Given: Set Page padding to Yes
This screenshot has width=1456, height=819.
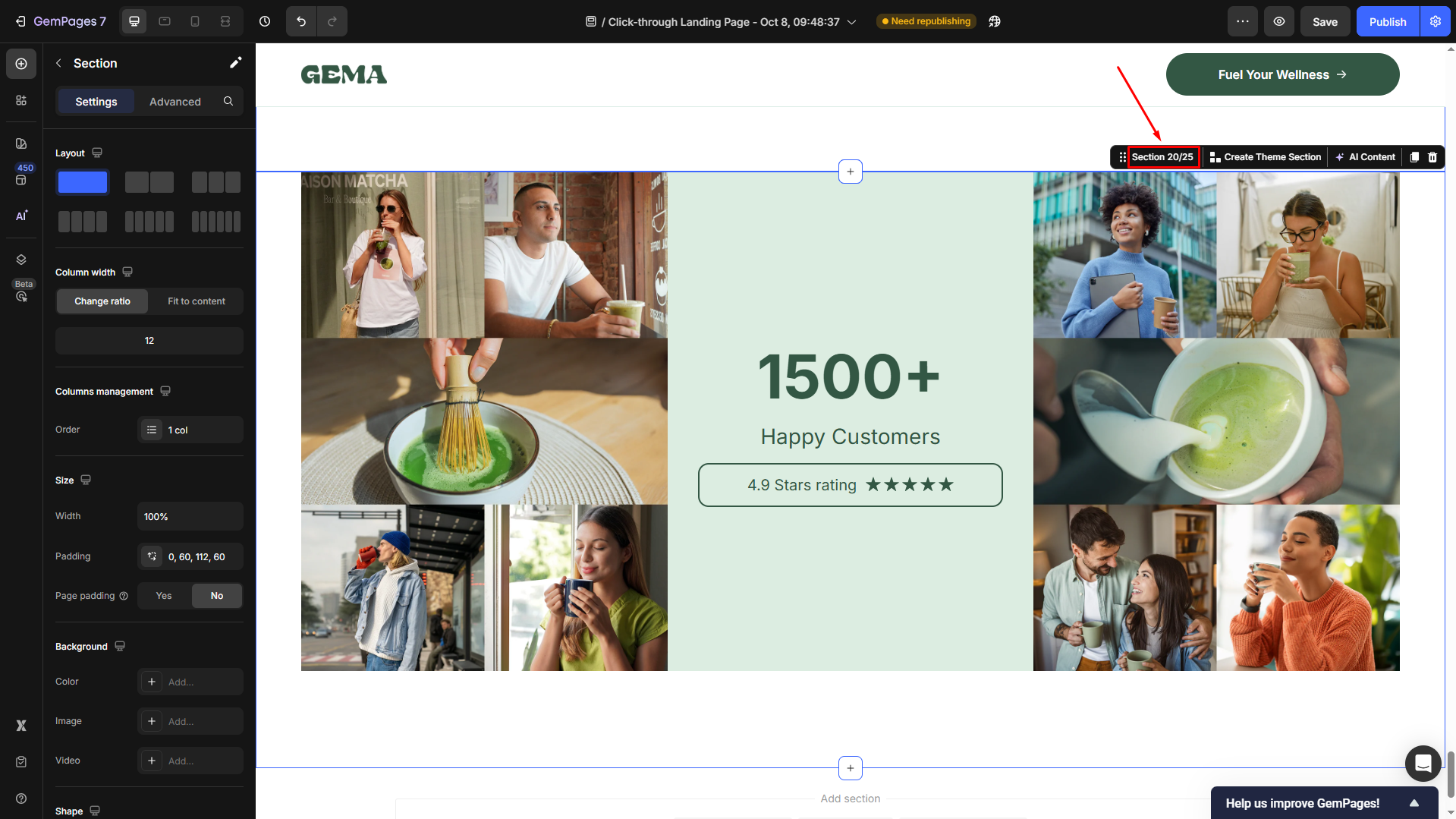Looking at the screenshot, I should pyautogui.click(x=164, y=596).
